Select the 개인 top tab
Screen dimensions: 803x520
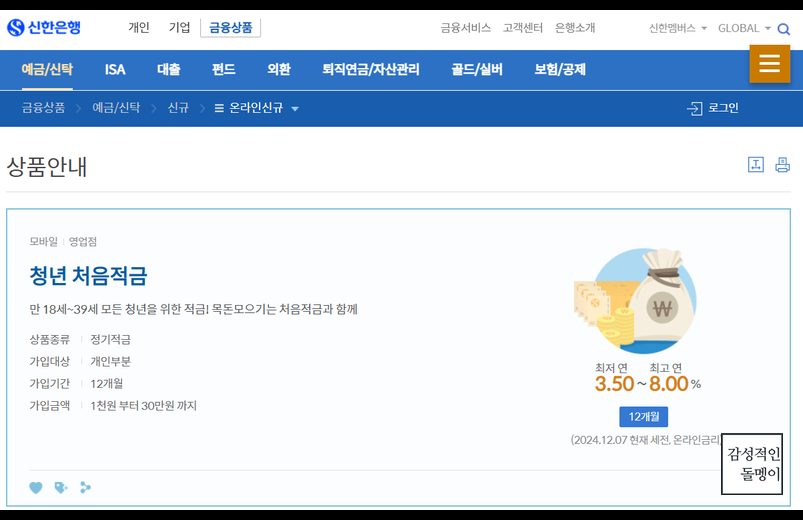pyautogui.click(x=139, y=28)
